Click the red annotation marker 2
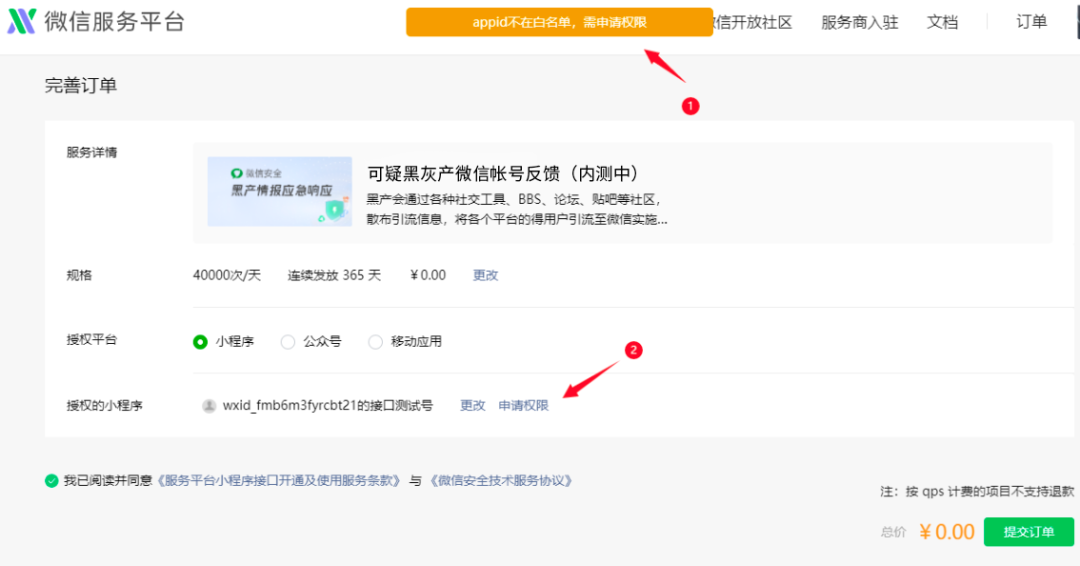The height and width of the screenshot is (566, 1080). point(632,350)
